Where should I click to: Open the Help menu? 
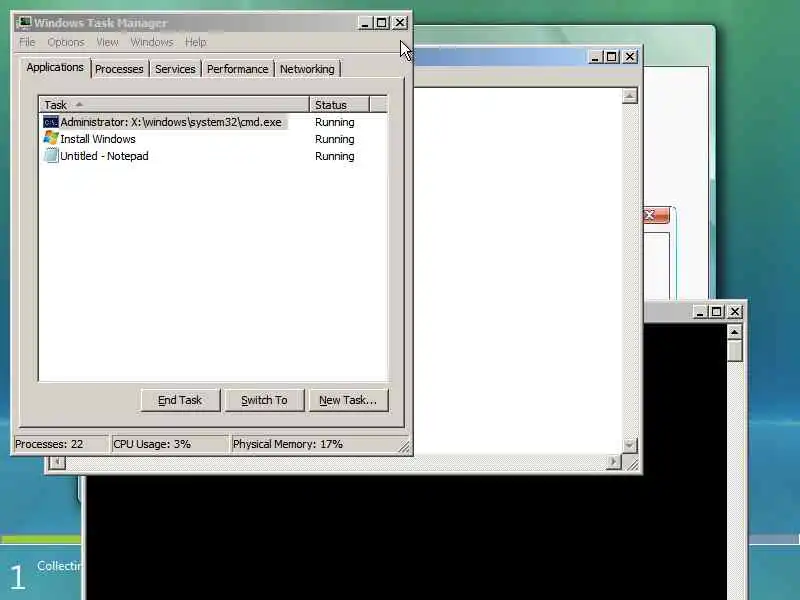tap(195, 42)
